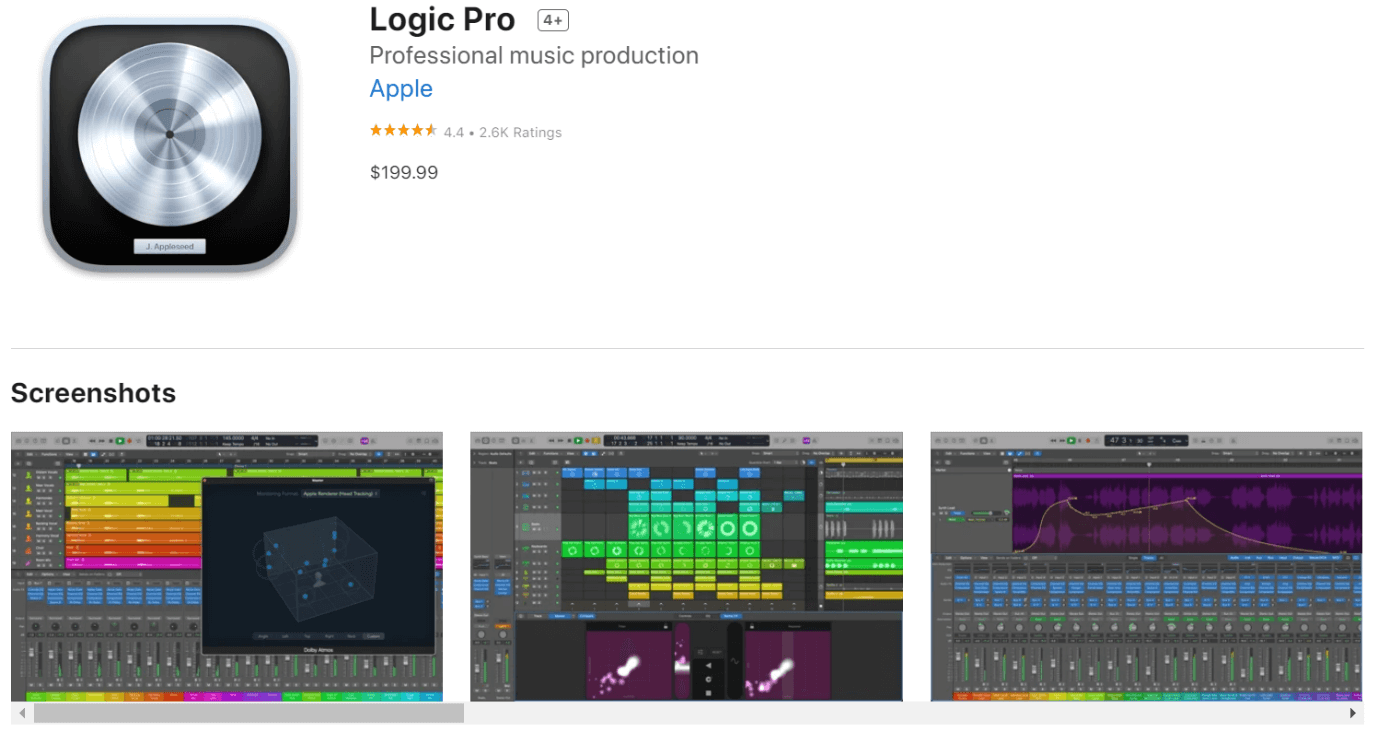Click the $199.99 price
1378x731 pixels.
click(404, 172)
